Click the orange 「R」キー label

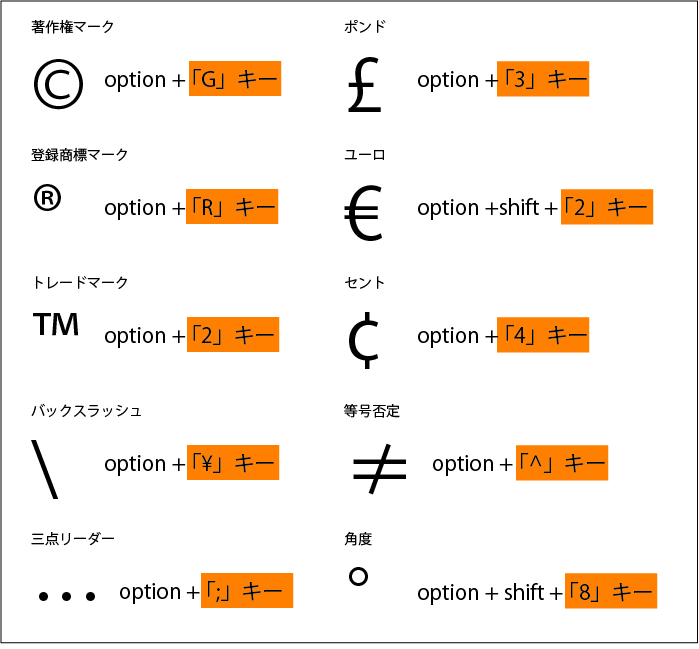click(232, 207)
